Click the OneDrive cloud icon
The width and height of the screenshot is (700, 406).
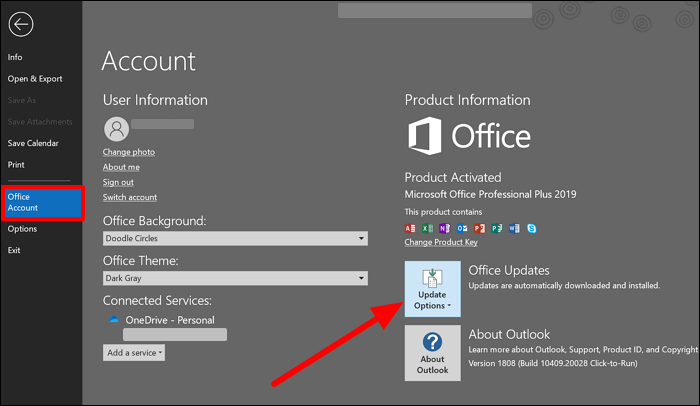tap(115, 319)
